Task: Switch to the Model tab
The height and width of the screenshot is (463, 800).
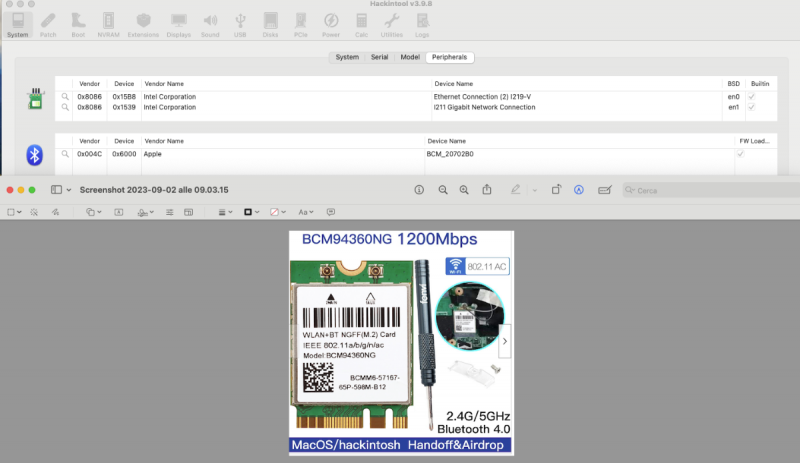Action: point(410,57)
